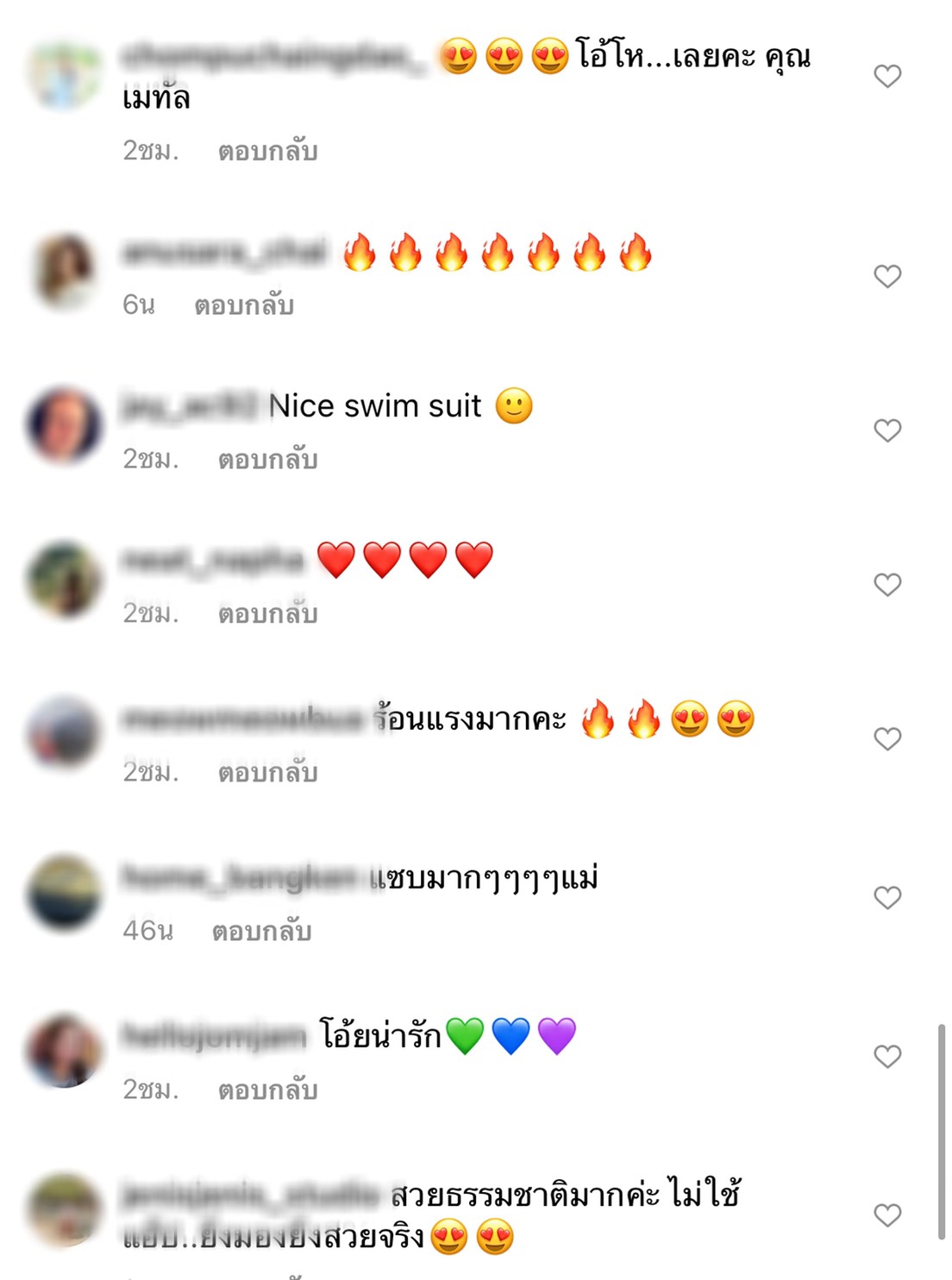Viewport: 952px width, 1280px height.
Task: Open avatar of 'Nice swim suit' commenter
Action: [x=64, y=426]
